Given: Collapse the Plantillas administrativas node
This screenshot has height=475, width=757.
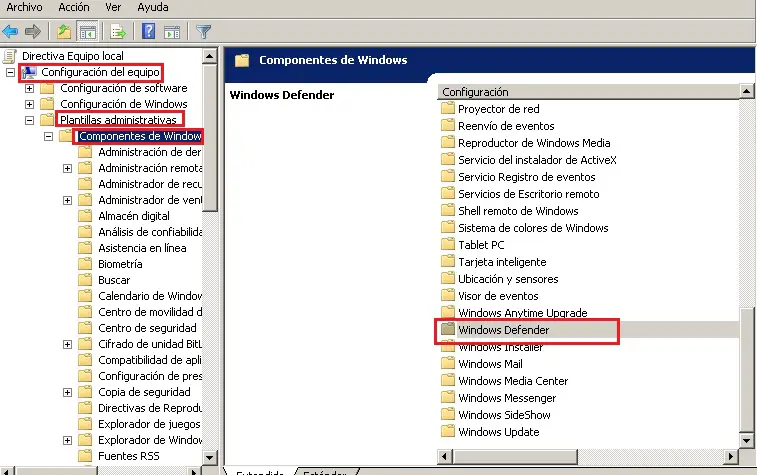Looking at the screenshot, I should (x=29, y=120).
